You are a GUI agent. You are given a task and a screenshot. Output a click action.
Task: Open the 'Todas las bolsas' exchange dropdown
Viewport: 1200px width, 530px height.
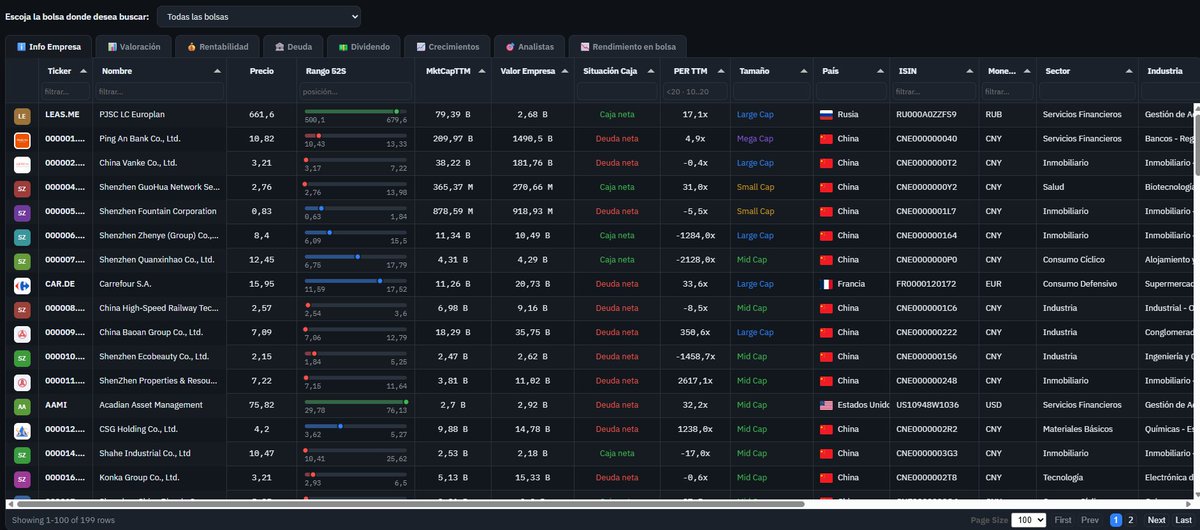[259, 17]
